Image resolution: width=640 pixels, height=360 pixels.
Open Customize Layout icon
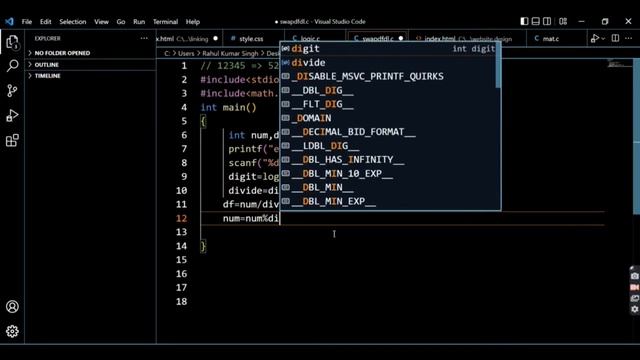click(563, 21)
